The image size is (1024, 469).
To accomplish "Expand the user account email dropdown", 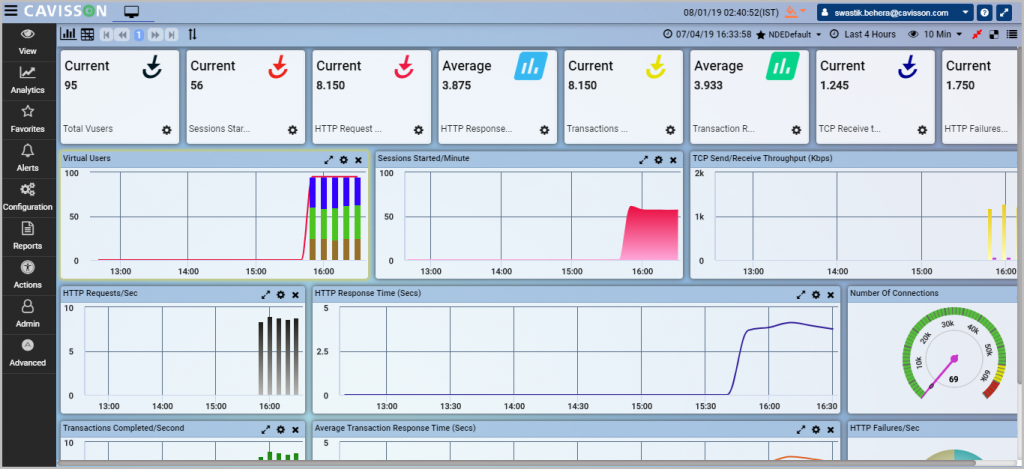I will (x=895, y=12).
